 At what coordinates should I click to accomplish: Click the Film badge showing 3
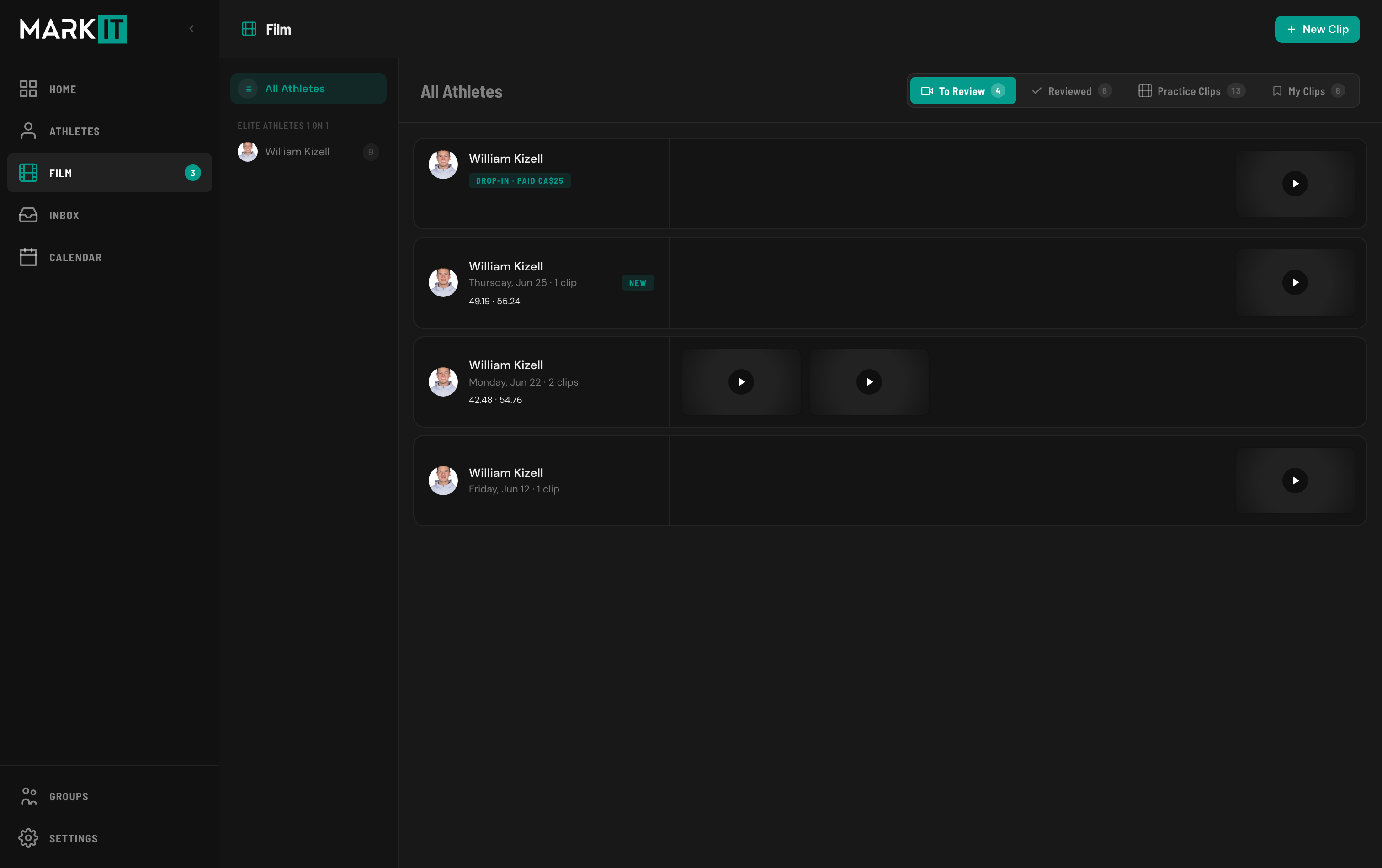click(193, 173)
